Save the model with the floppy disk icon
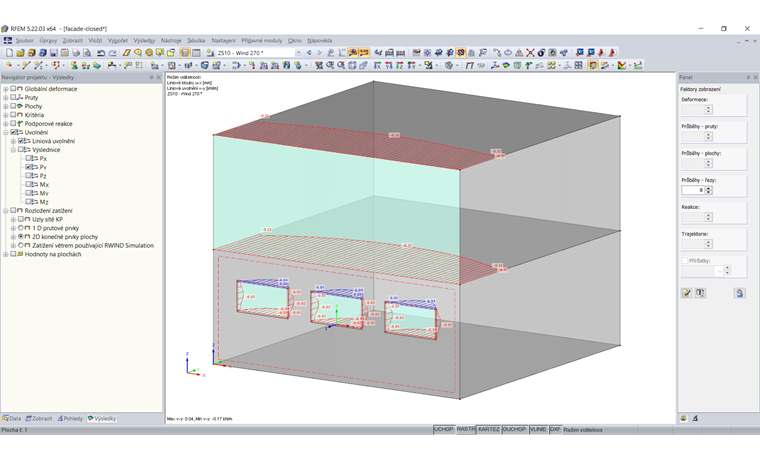The width and height of the screenshot is (760, 459). pos(53,53)
